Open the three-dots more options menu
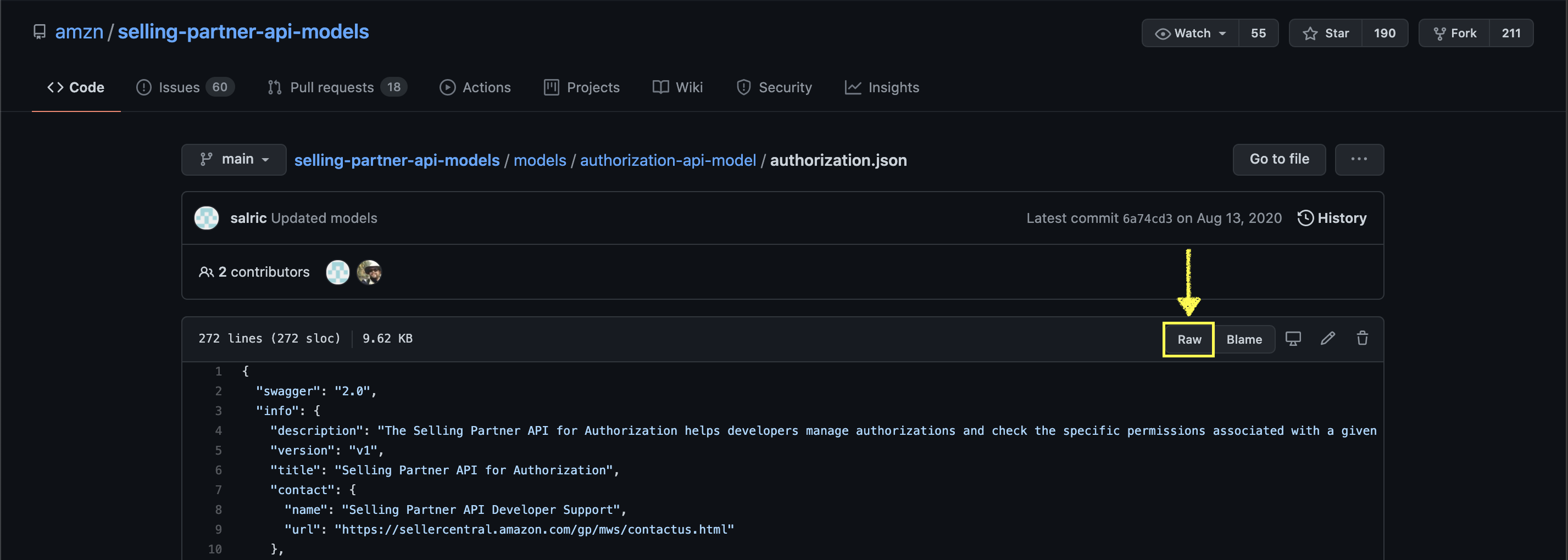Screen dimensions: 1568x560 pos(1359,159)
